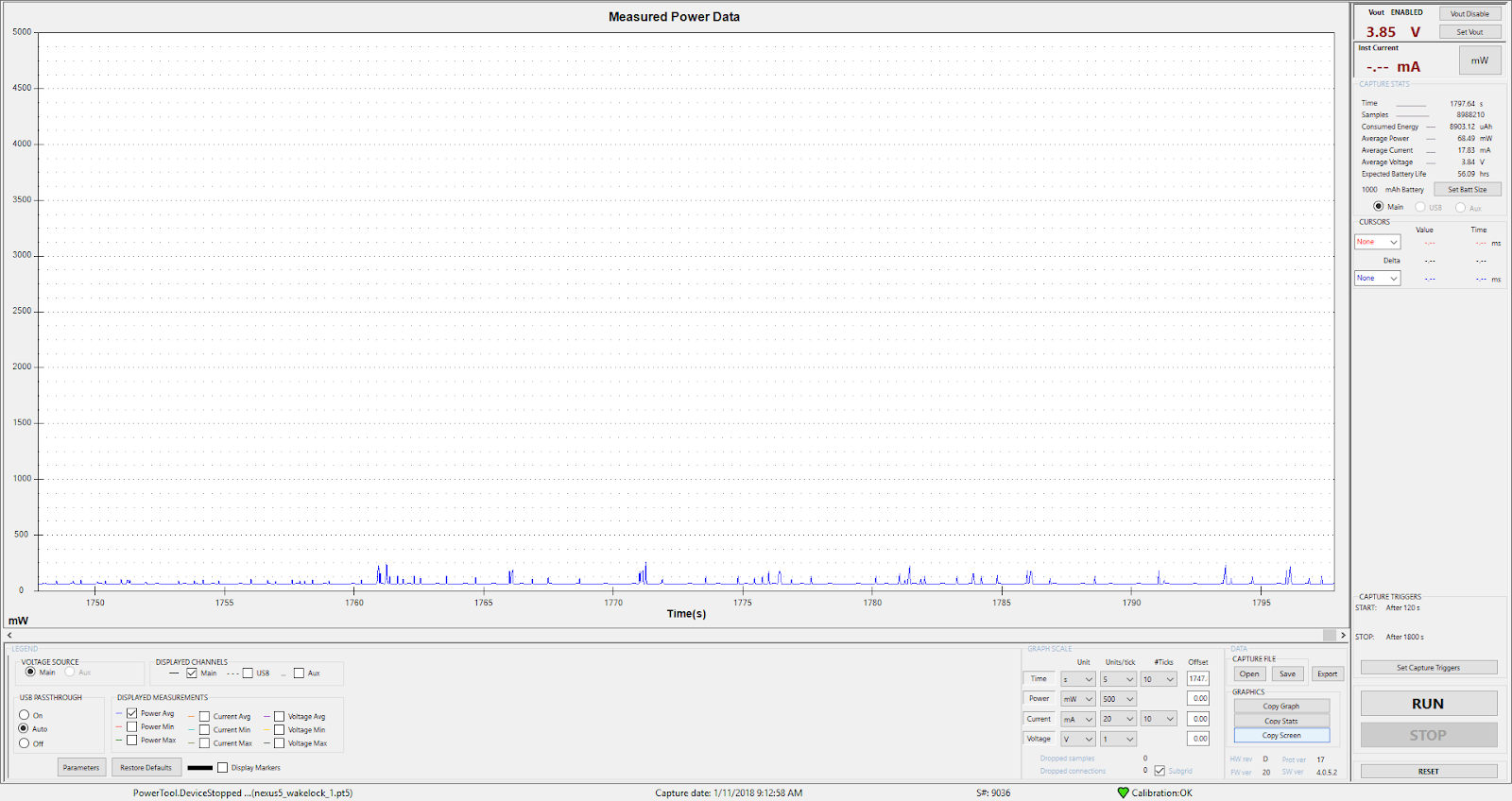Open the Voltage units per tick dropdown
This screenshot has width=1512, height=801.
coord(1118,739)
